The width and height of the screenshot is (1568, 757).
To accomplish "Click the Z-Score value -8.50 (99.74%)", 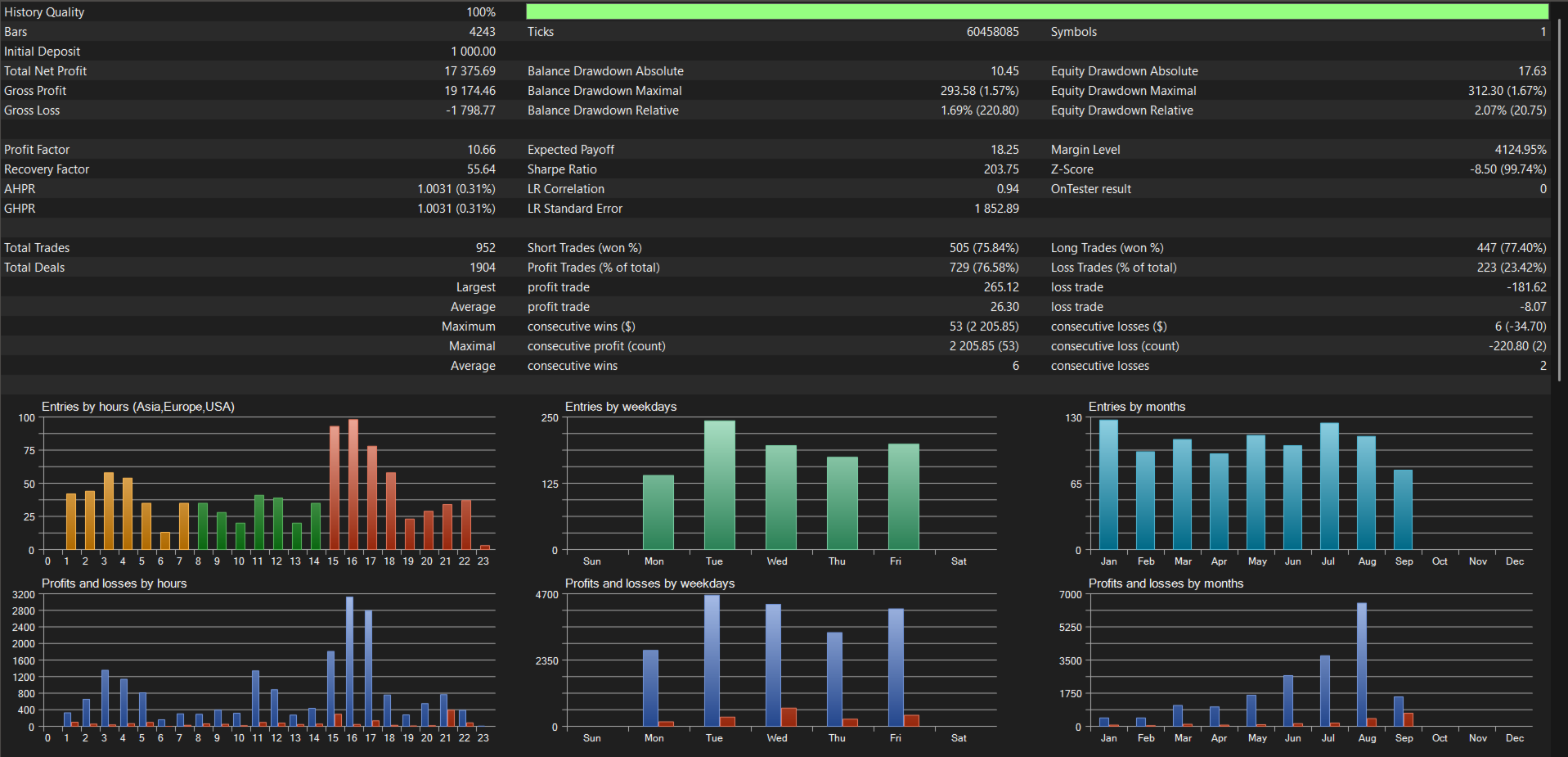I will (1507, 169).
